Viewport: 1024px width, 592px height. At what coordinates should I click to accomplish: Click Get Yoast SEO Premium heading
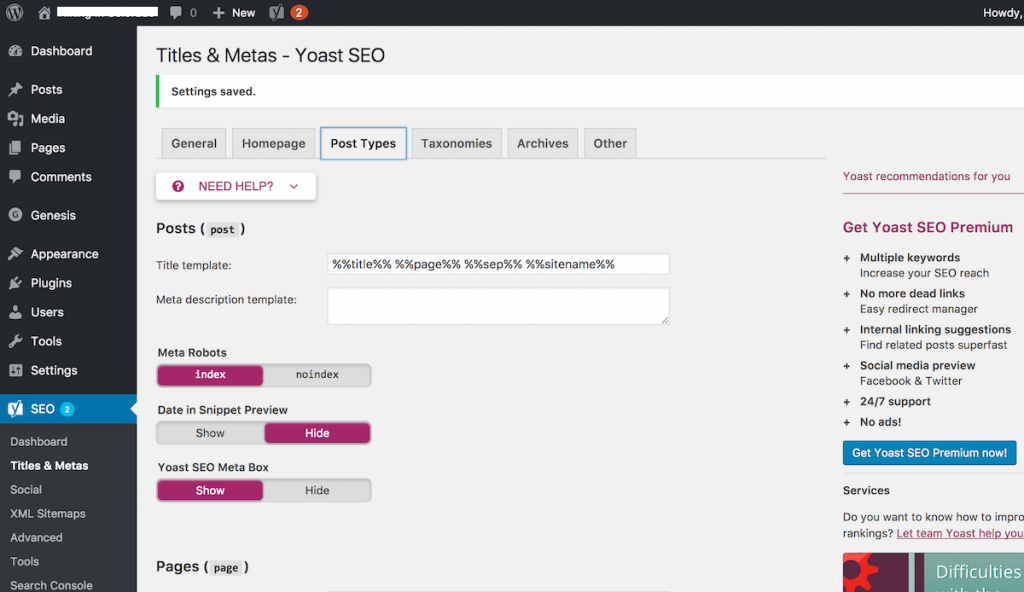928,227
